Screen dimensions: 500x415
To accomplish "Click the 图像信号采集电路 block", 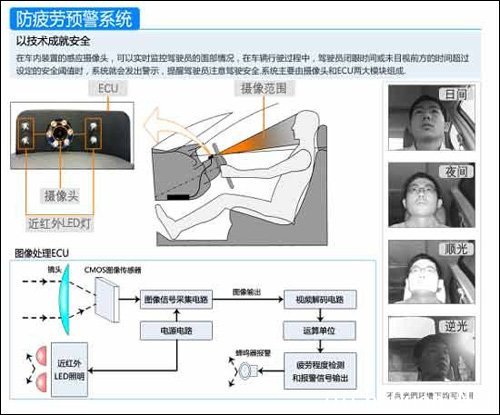I will (176, 299).
